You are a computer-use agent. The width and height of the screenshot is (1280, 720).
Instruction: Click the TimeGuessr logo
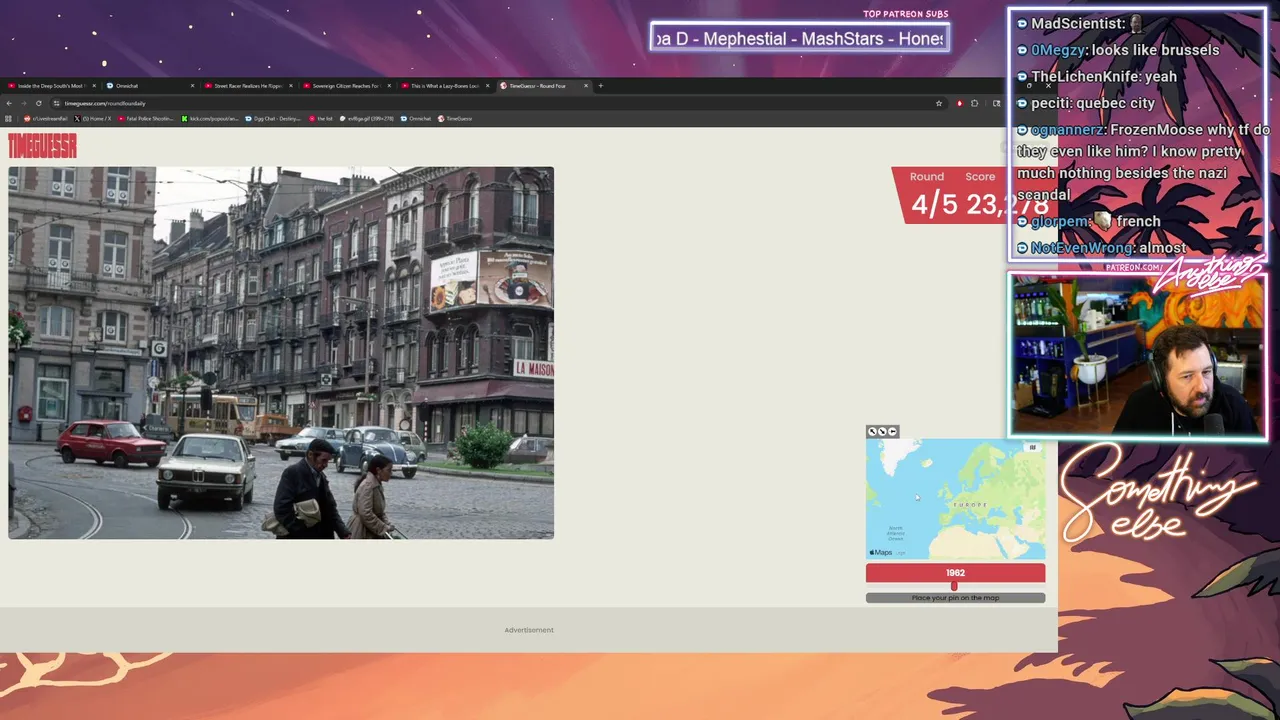click(42, 146)
